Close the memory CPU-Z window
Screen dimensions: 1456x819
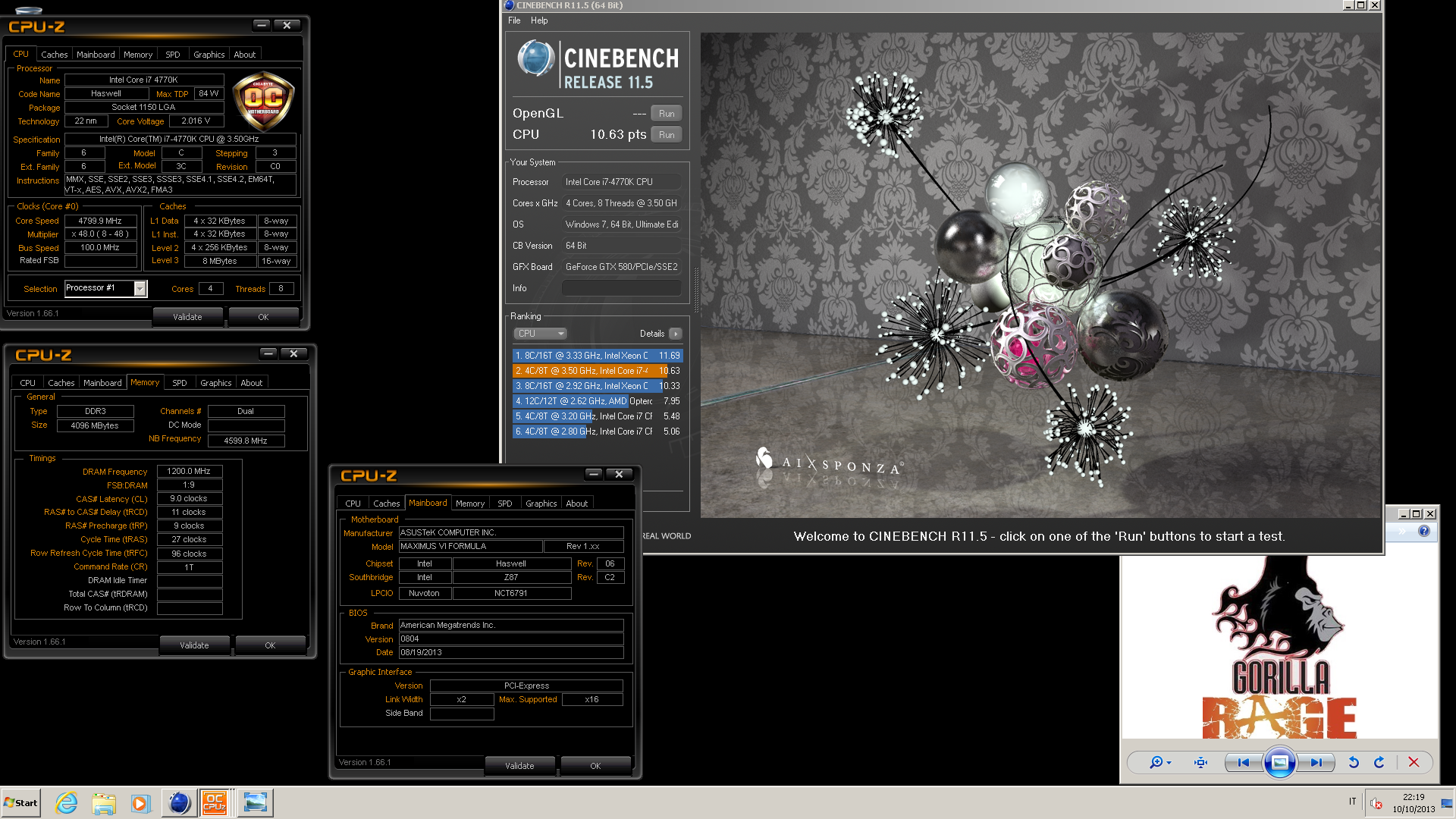(293, 353)
